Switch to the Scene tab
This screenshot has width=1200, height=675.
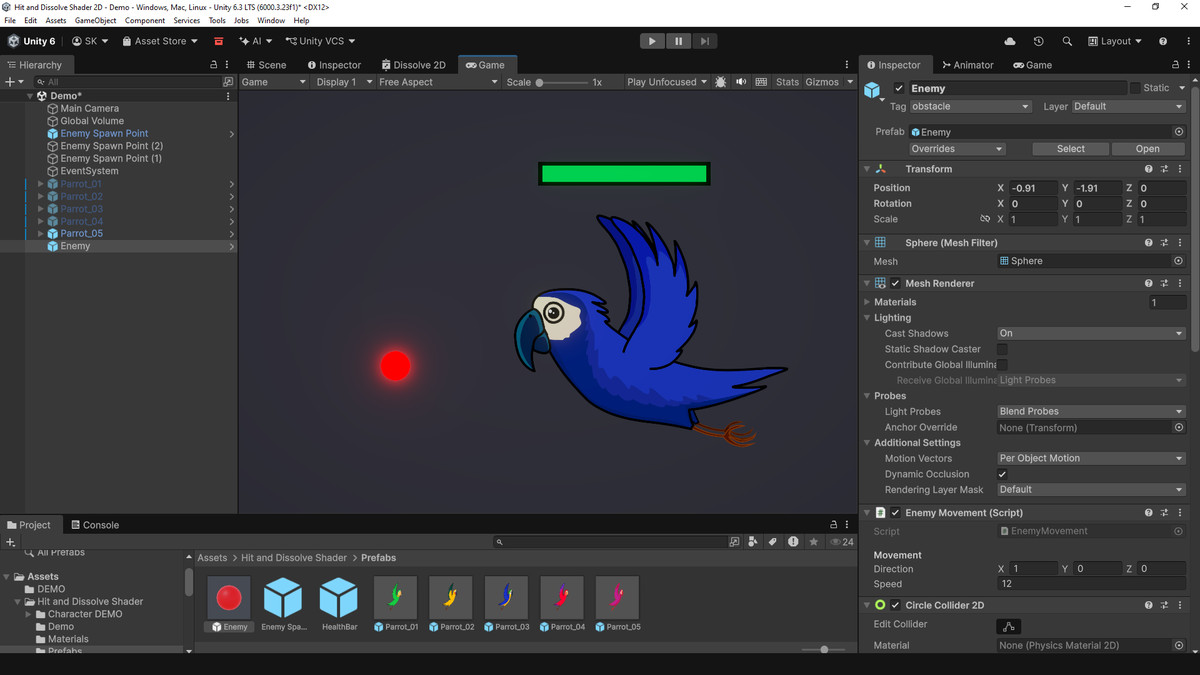point(266,65)
